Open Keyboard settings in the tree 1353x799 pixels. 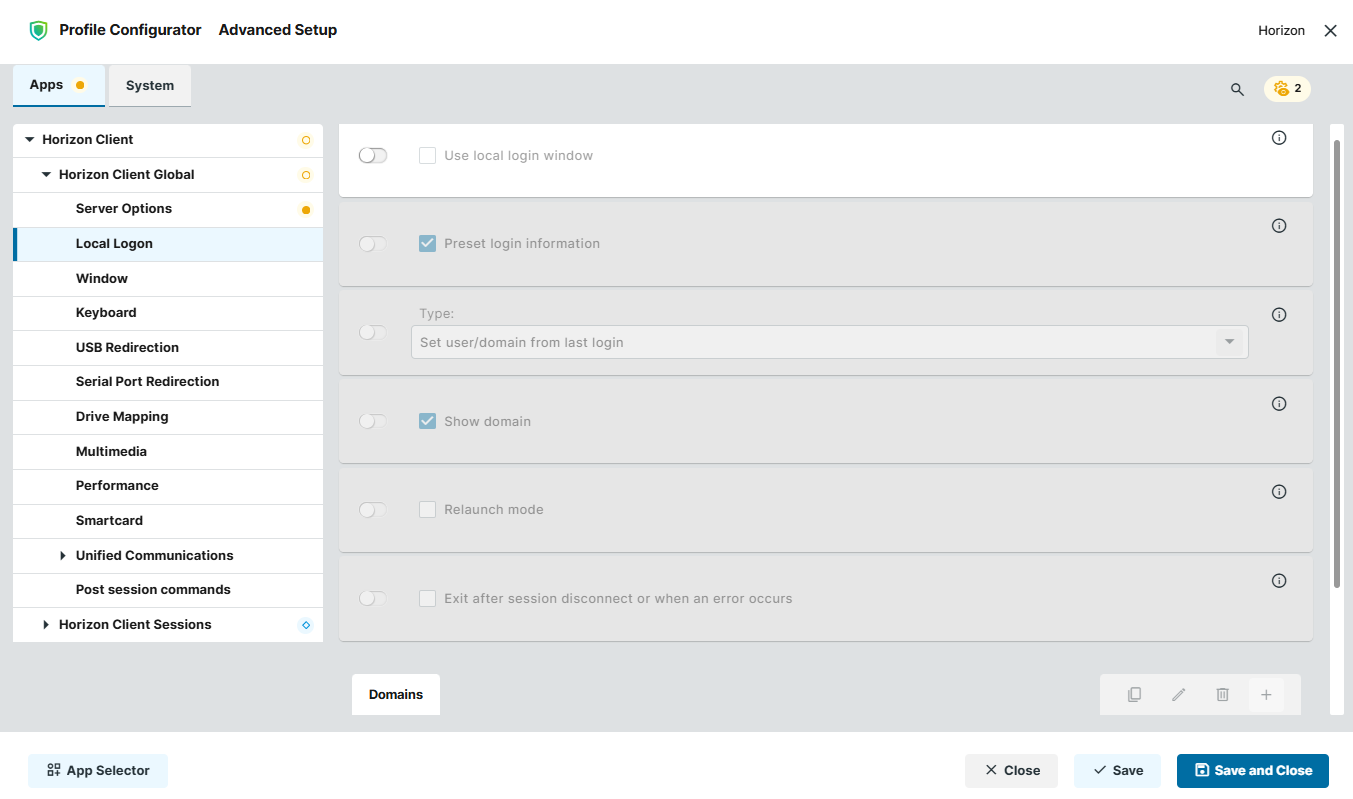tap(168, 313)
